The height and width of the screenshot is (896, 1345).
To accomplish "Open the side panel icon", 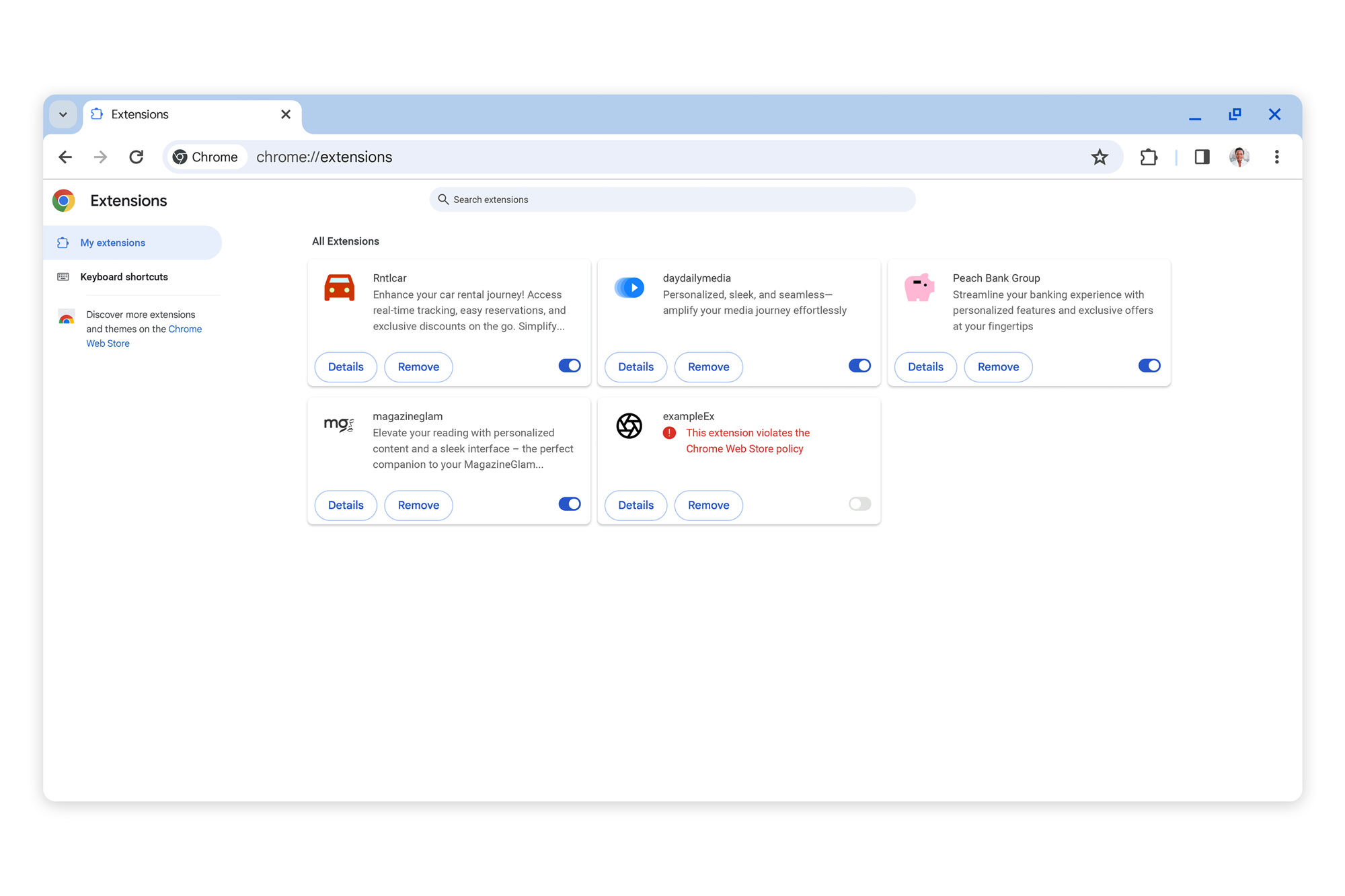I will pos(1202,157).
